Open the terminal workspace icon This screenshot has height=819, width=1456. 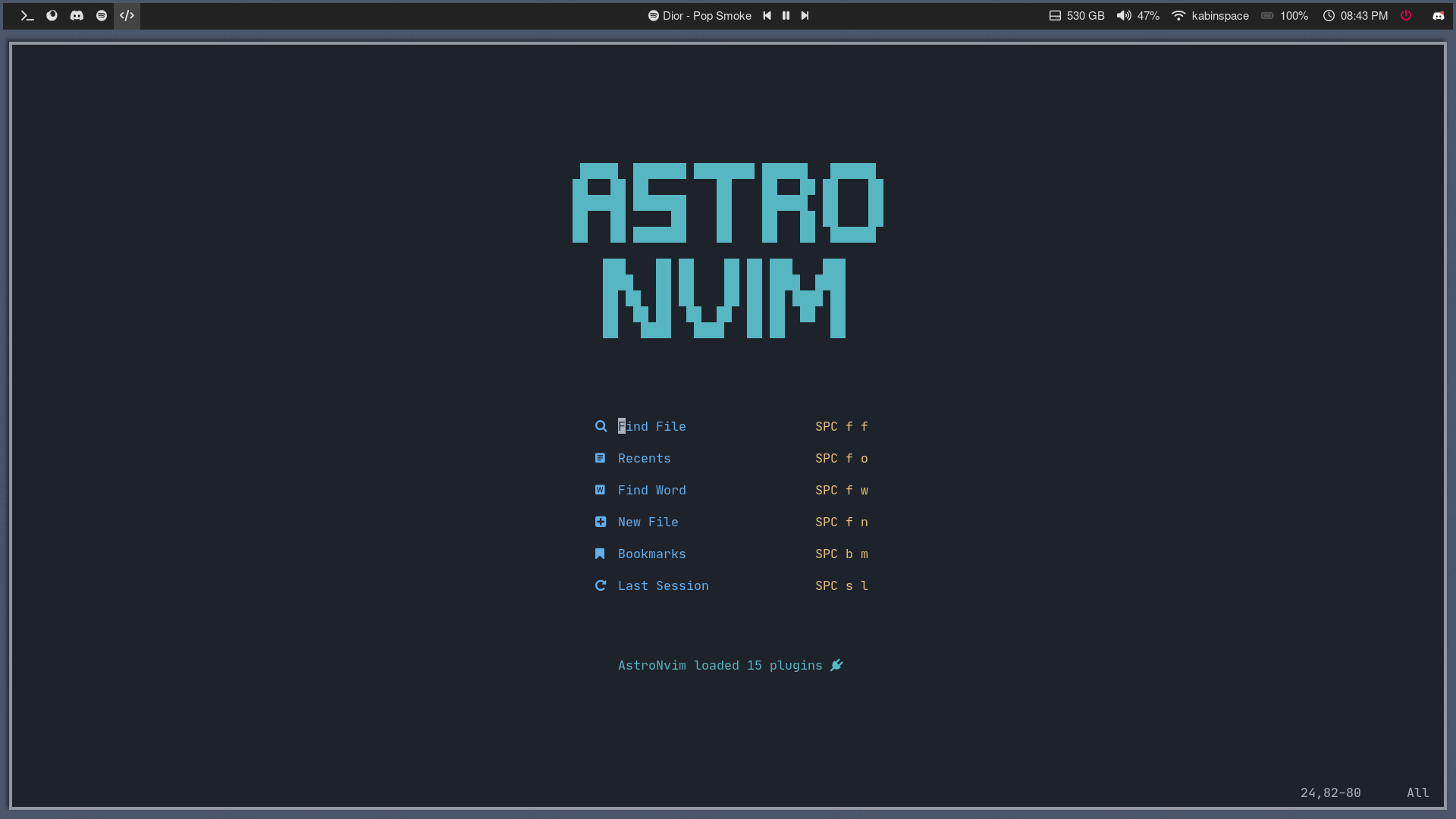click(27, 15)
